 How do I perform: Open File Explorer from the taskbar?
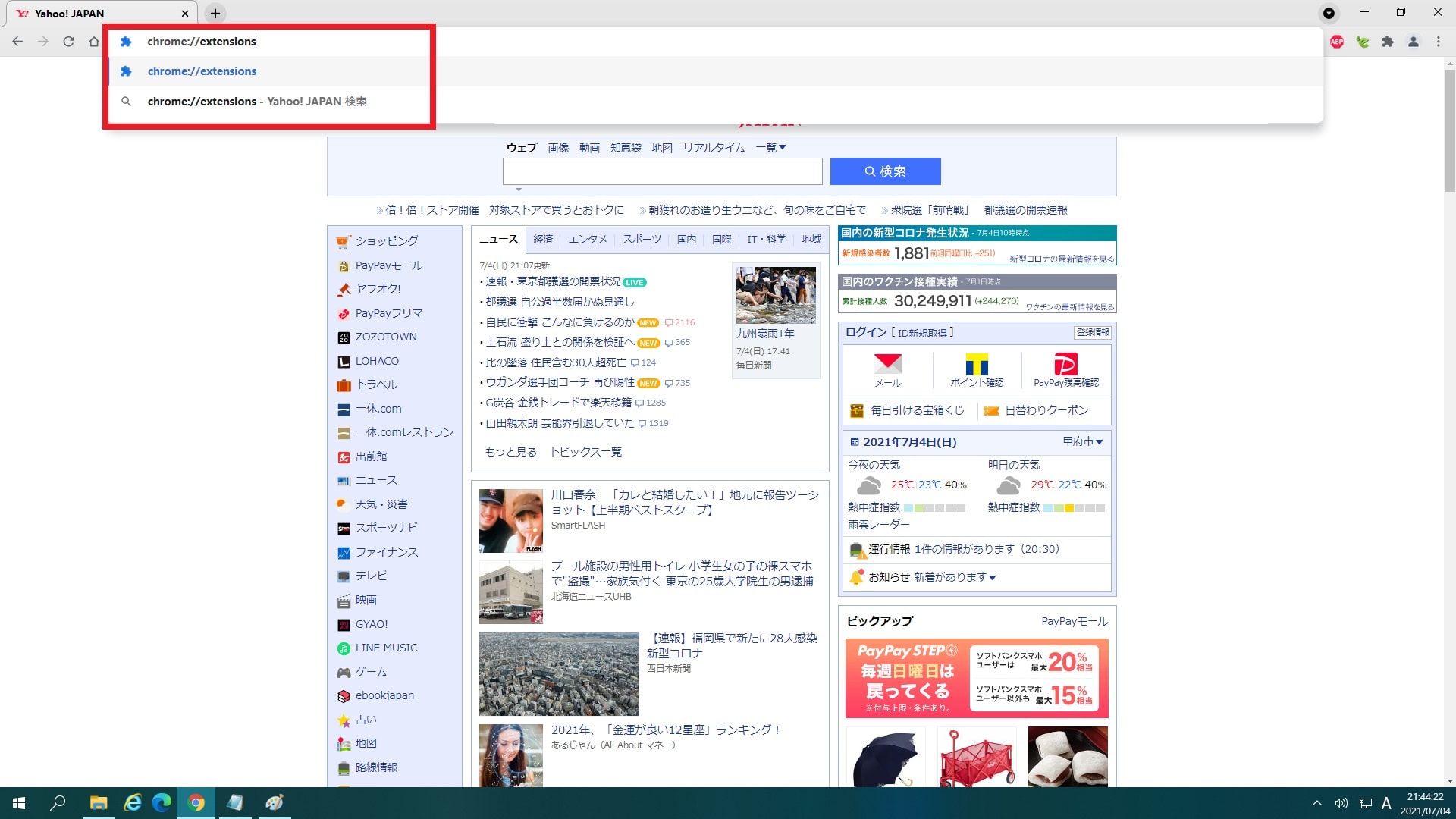[x=99, y=803]
